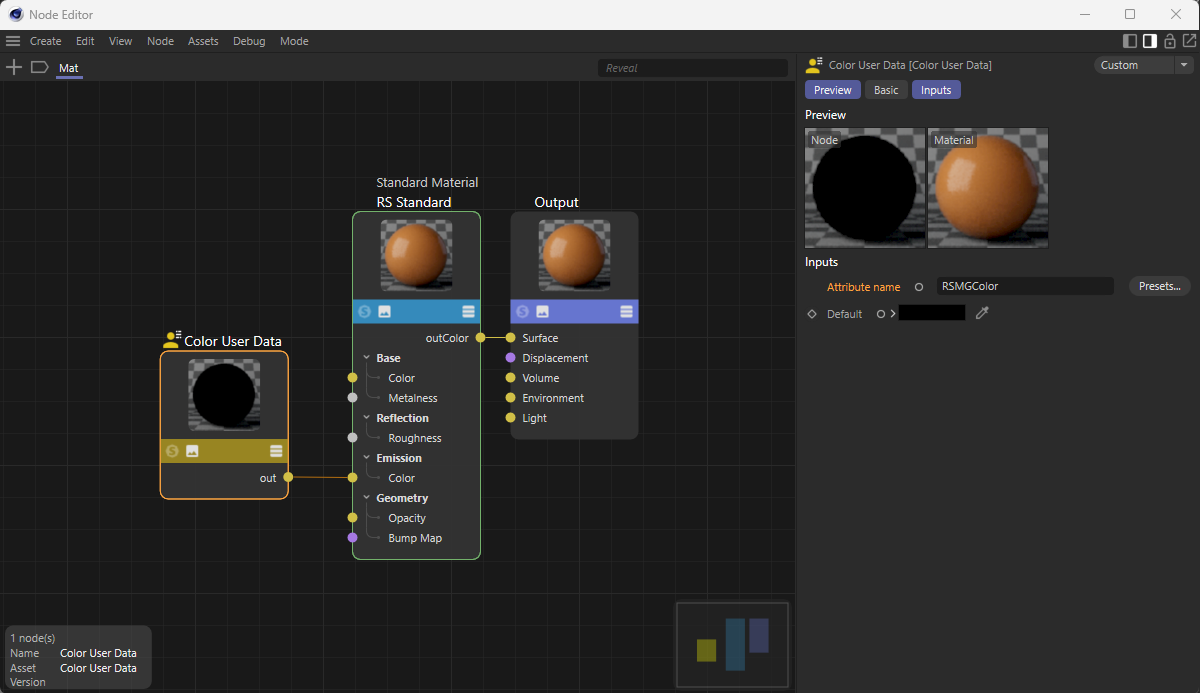Toggle the lock icon in the top right
This screenshot has height=693, width=1200.
[x=1170, y=41]
